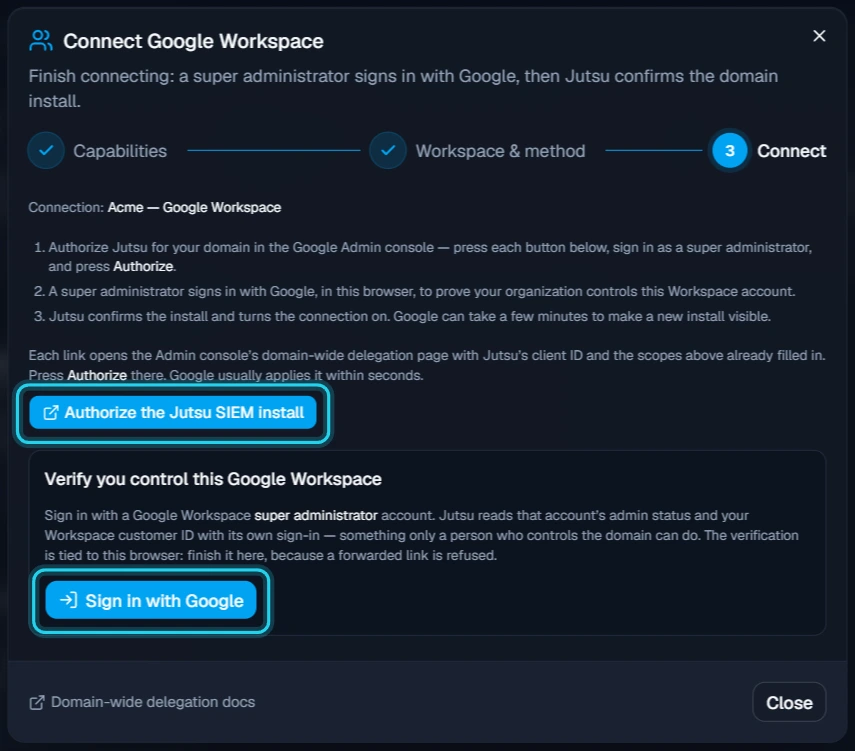Click the Close button in the footer
This screenshot has height=751, width=855.
789,702
